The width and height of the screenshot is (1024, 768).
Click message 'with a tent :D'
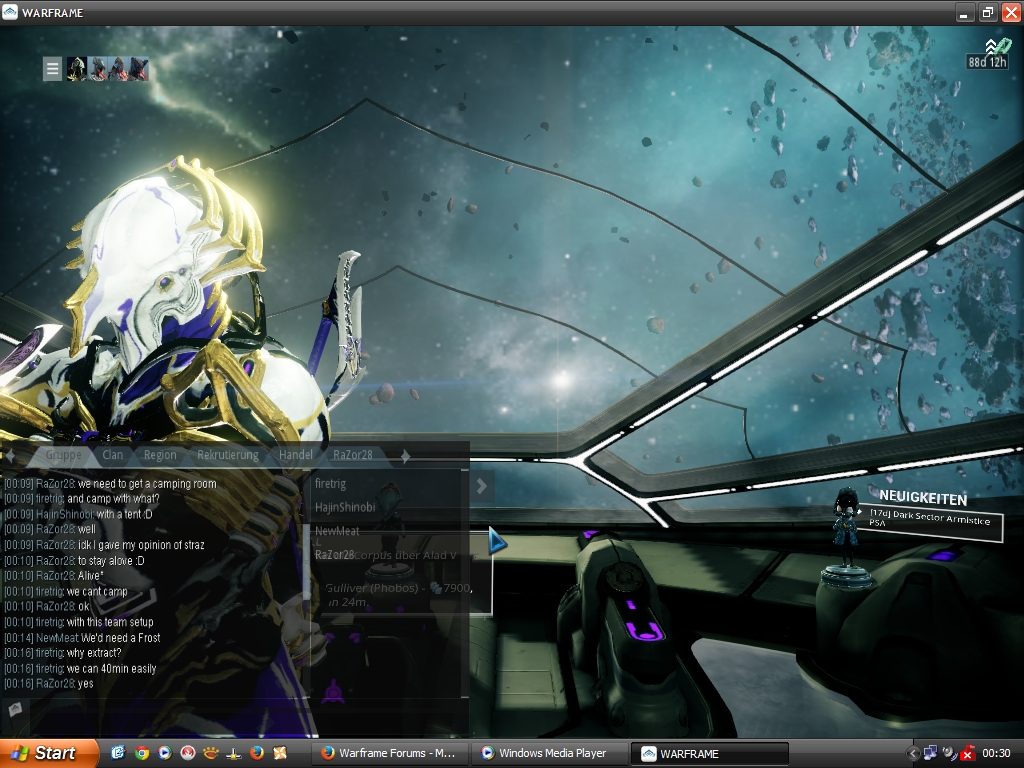pos(124,514)
